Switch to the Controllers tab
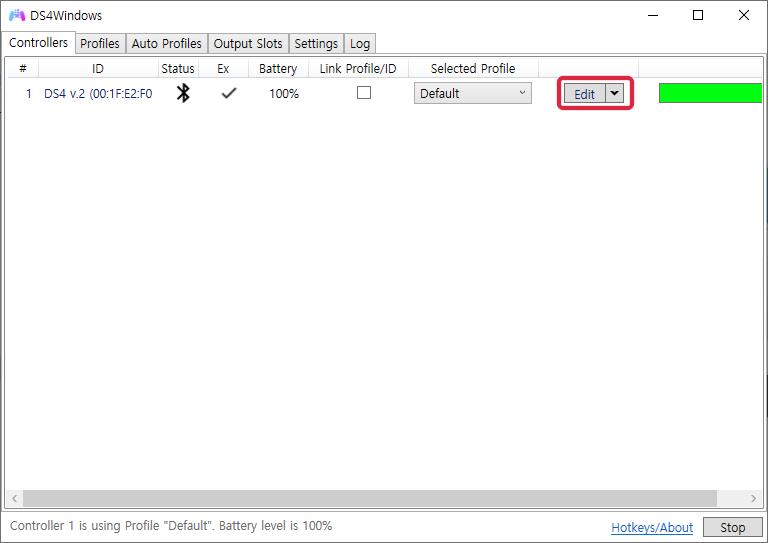The height and width of the screenshot is (543, 768). 38,43
